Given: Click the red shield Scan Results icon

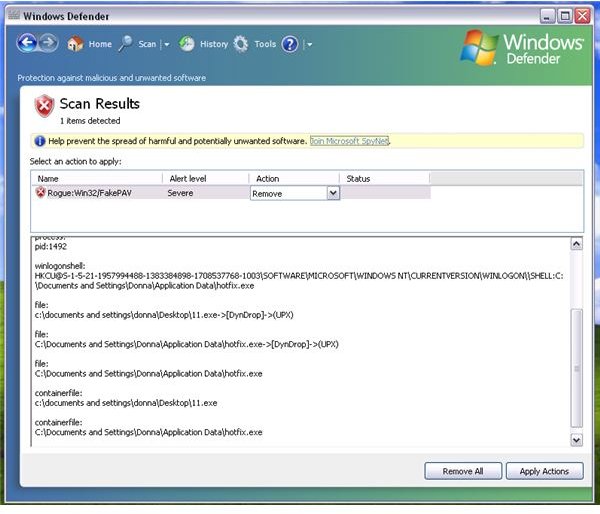Looking at the screenshot, I should [x=44, y=106].
